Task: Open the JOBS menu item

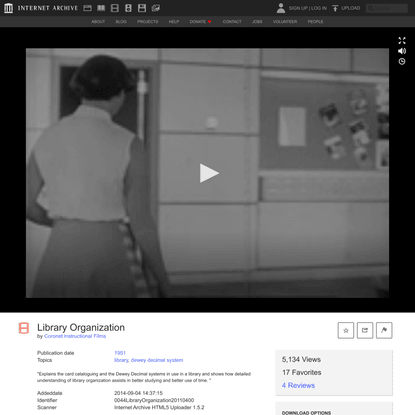Action: [x=257, y=22]
